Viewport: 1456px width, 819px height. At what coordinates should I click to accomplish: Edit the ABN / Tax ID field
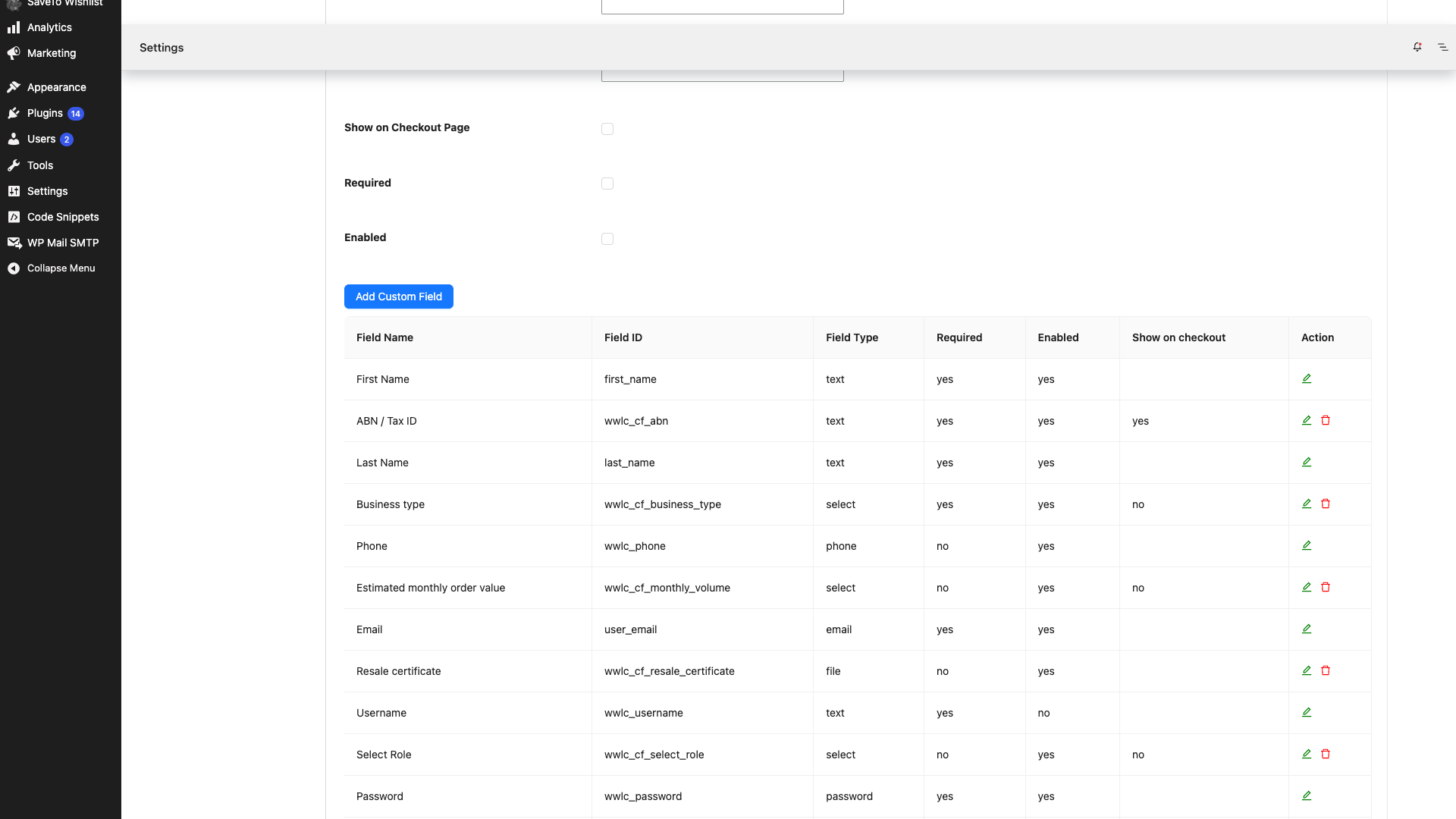[x=1307, y=420]
